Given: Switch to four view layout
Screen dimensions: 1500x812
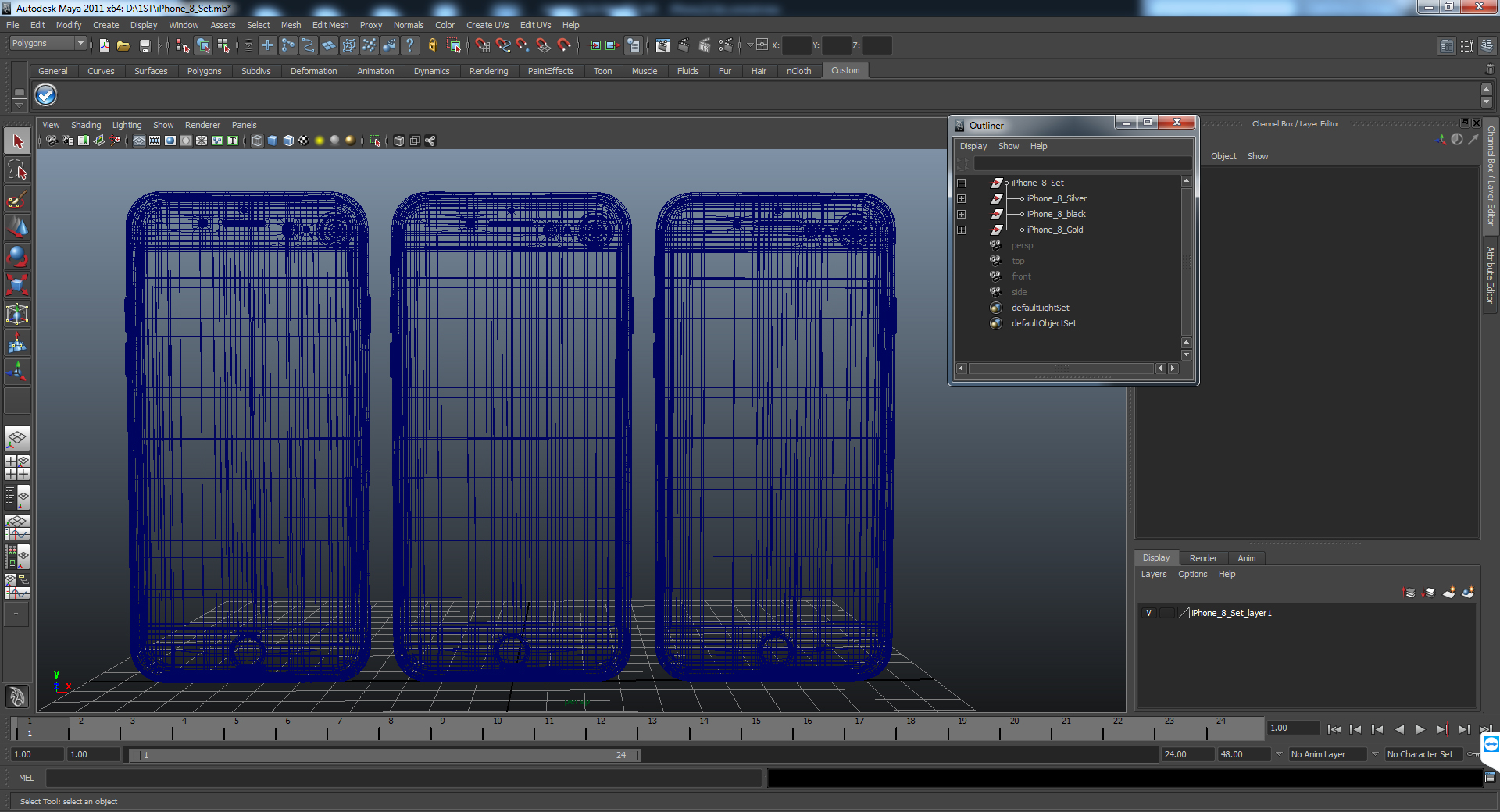Looking at the screenshot, I should click(x=17, y=468).
